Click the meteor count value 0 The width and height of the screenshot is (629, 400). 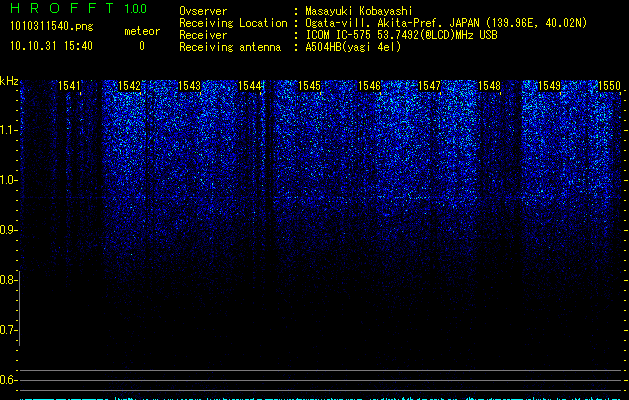point(142,46)
